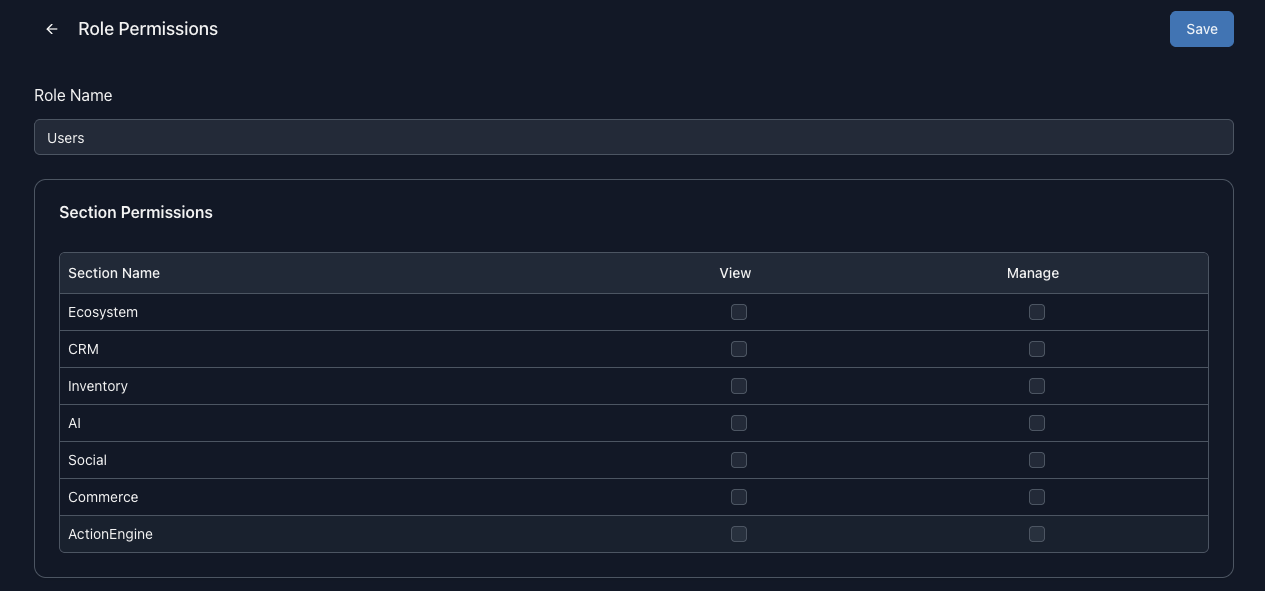
Task: Enable Manage permission for Ecosystem
Action: pos(1037,312)
